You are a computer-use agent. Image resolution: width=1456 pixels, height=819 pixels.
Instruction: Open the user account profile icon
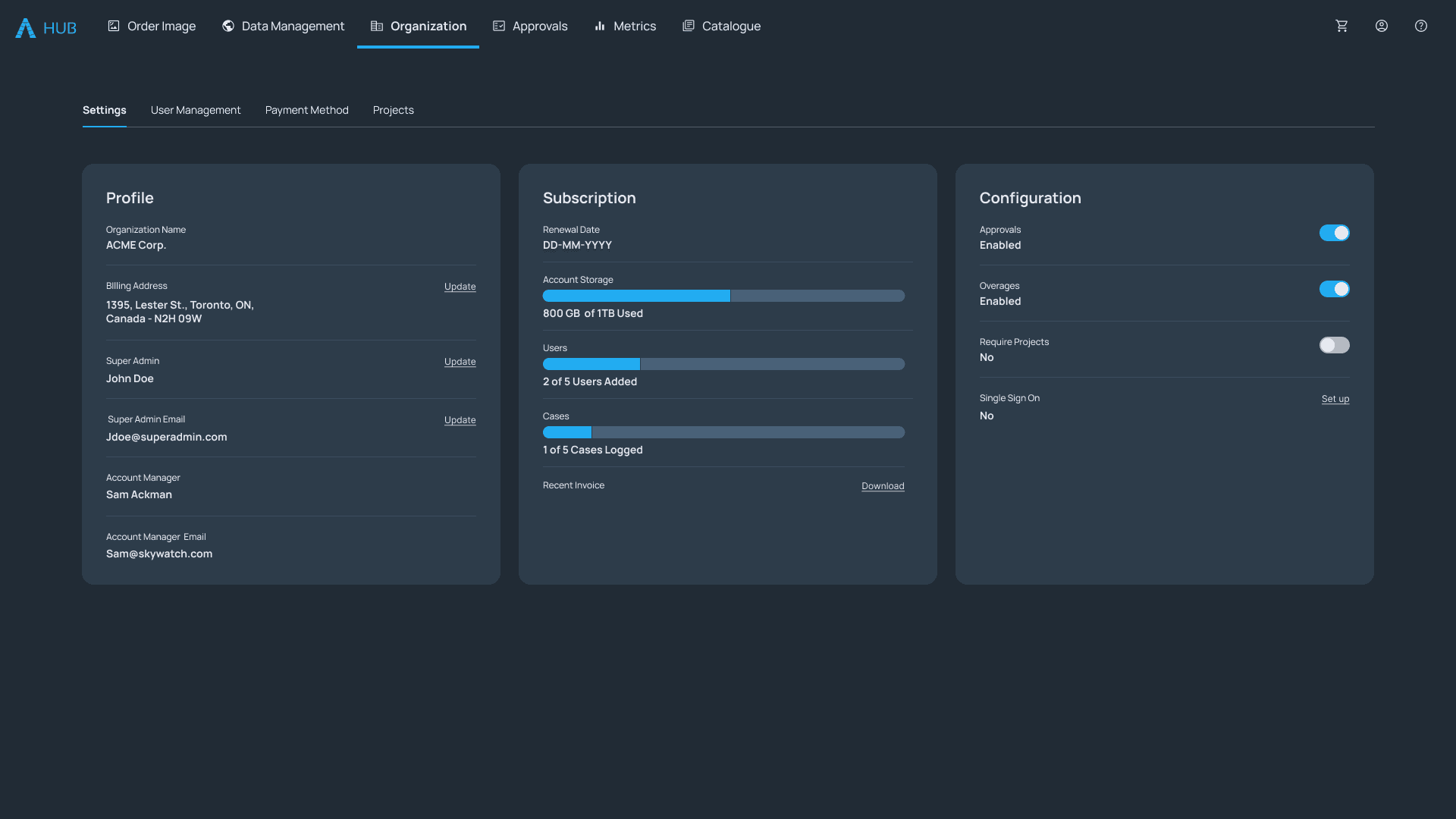tap(1382, 26)
